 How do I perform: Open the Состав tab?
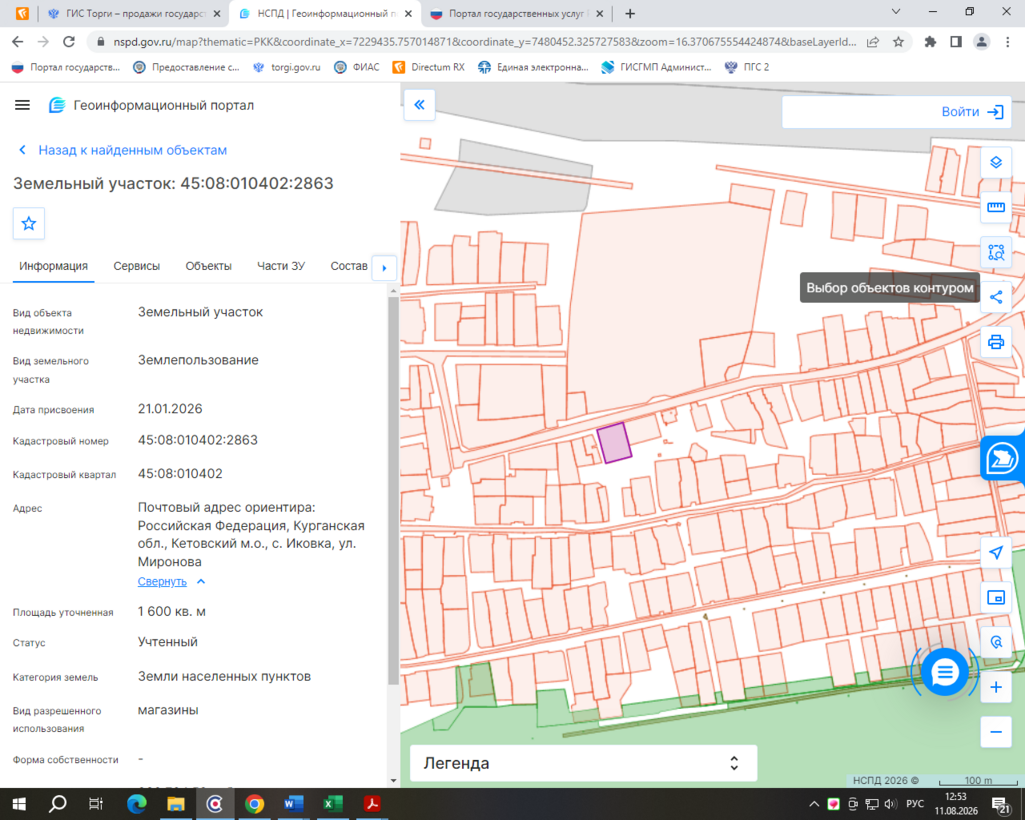click(x=348, y=266)
